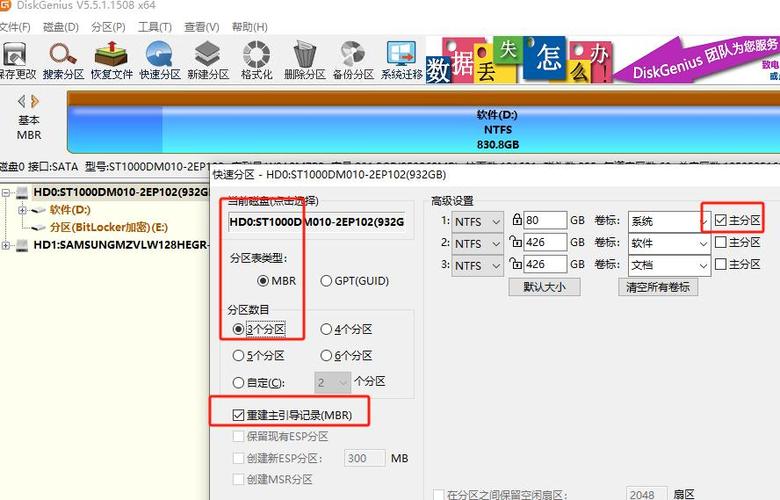780x500 pixels.
Task: Click the sectors field showing 2048
Action: point(646,494)
